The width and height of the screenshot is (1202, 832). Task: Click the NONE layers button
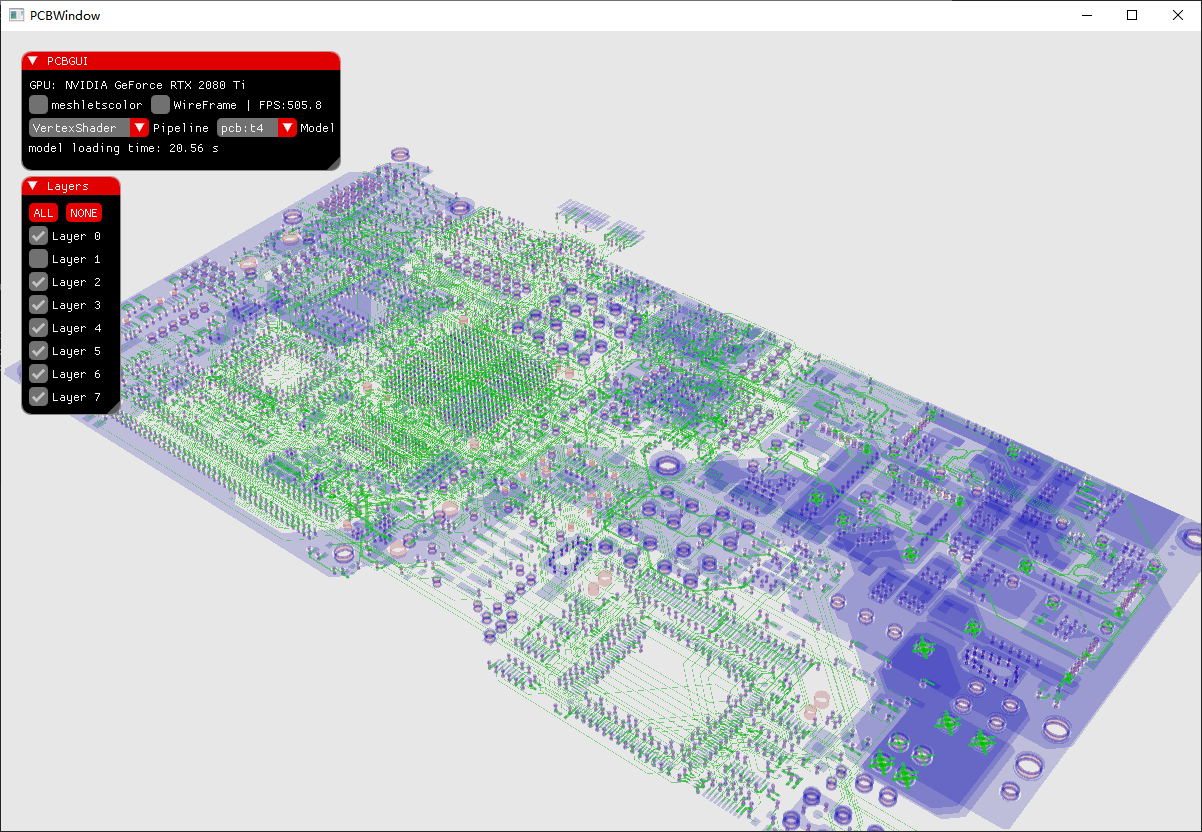(x=84, y=213)
